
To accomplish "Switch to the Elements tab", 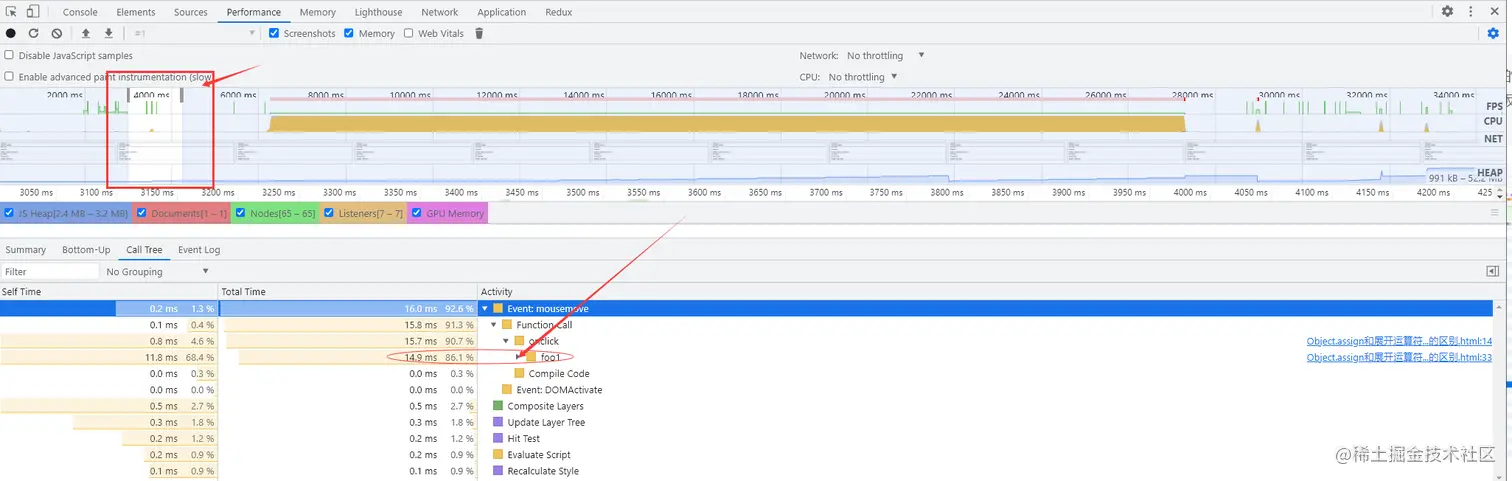I will tap(136, 12).
